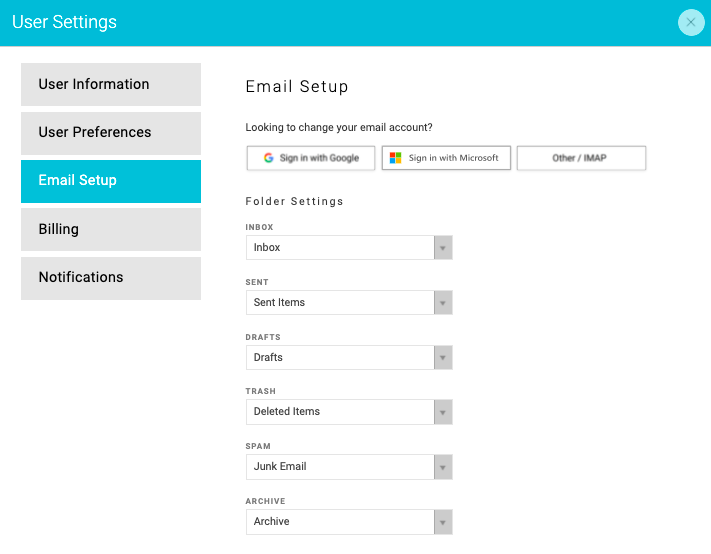The width and height of the screenshot is (711, 554).
Task: Click the Junk Email combo box
Action: [349, 467]
